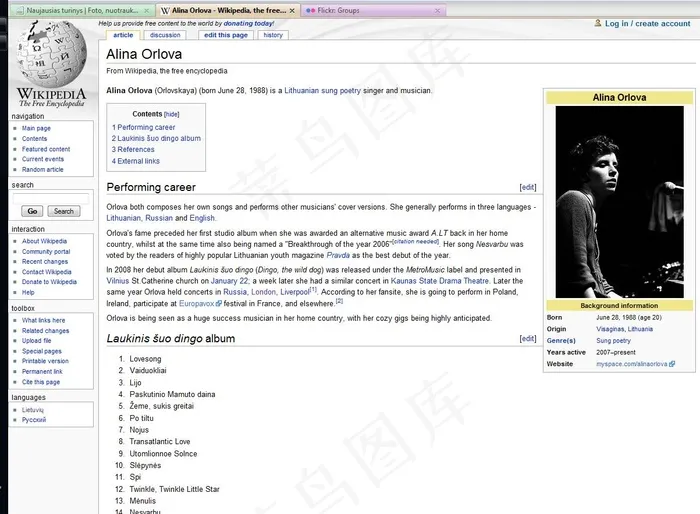Open the Alina Orlova infobox photo
Screen dimensions: 700x514
coord(618,201)
